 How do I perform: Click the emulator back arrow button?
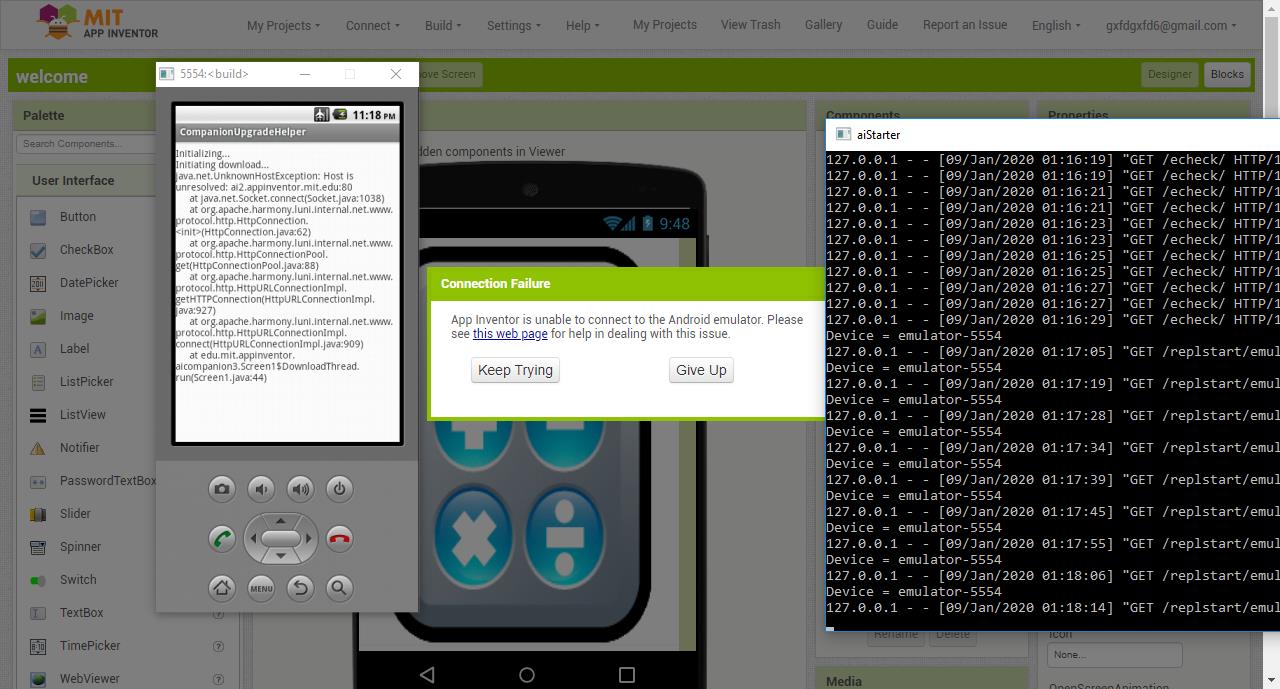(x=300, y=588)
